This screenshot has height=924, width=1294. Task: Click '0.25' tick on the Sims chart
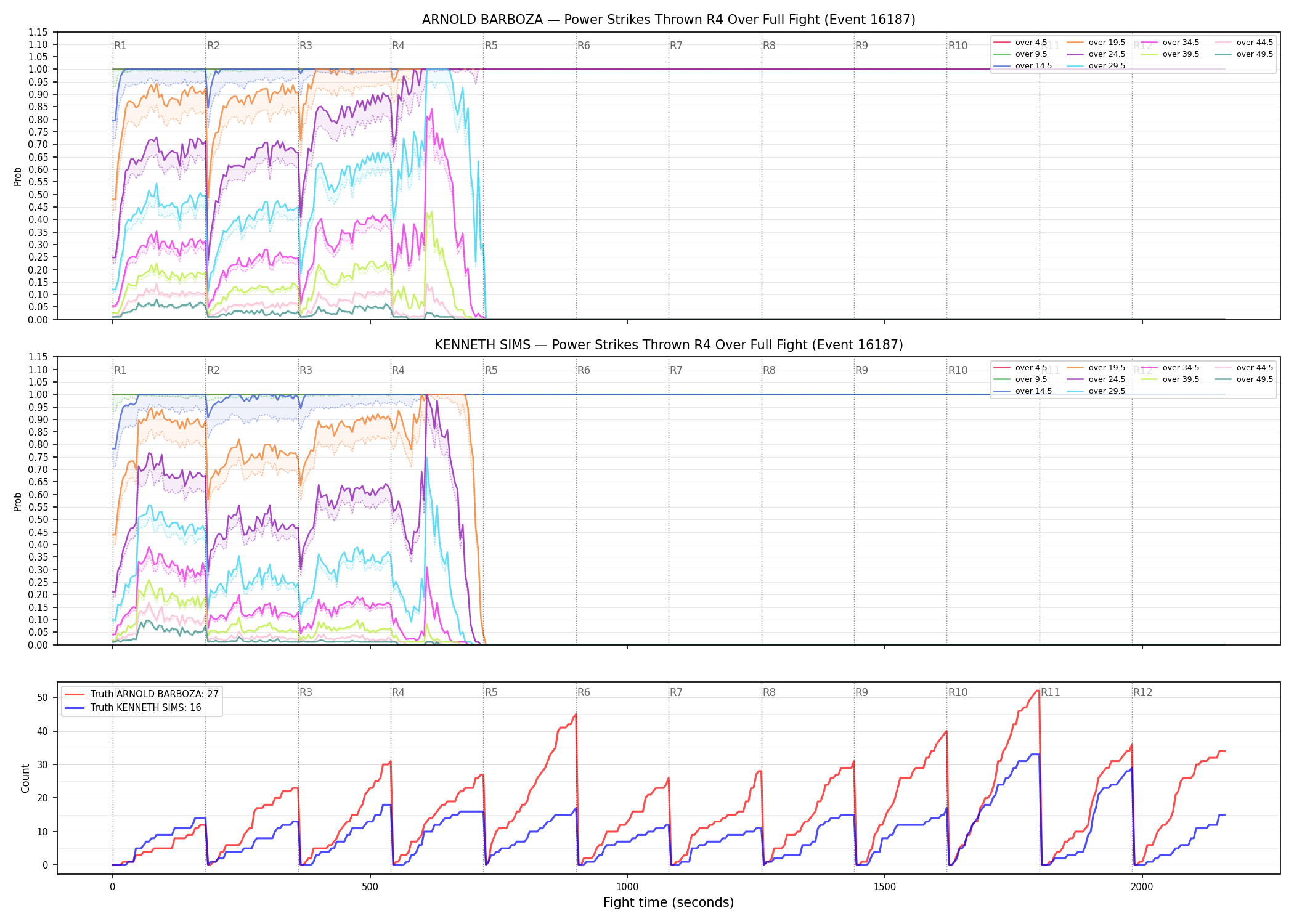[38, 582]
